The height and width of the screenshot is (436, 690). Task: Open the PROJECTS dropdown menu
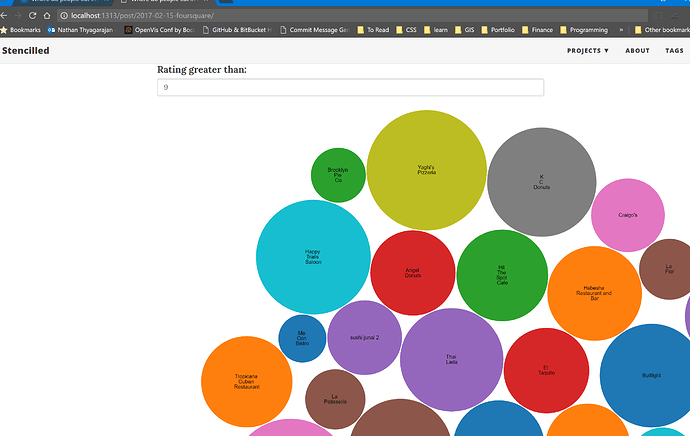coord(587,51)
